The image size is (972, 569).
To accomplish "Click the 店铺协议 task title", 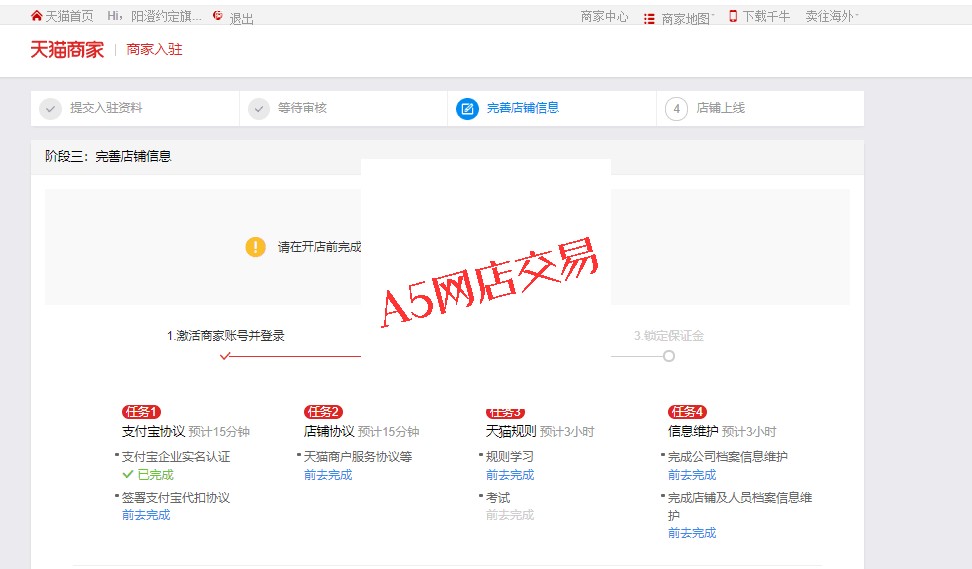I will (x=329, y=431).
